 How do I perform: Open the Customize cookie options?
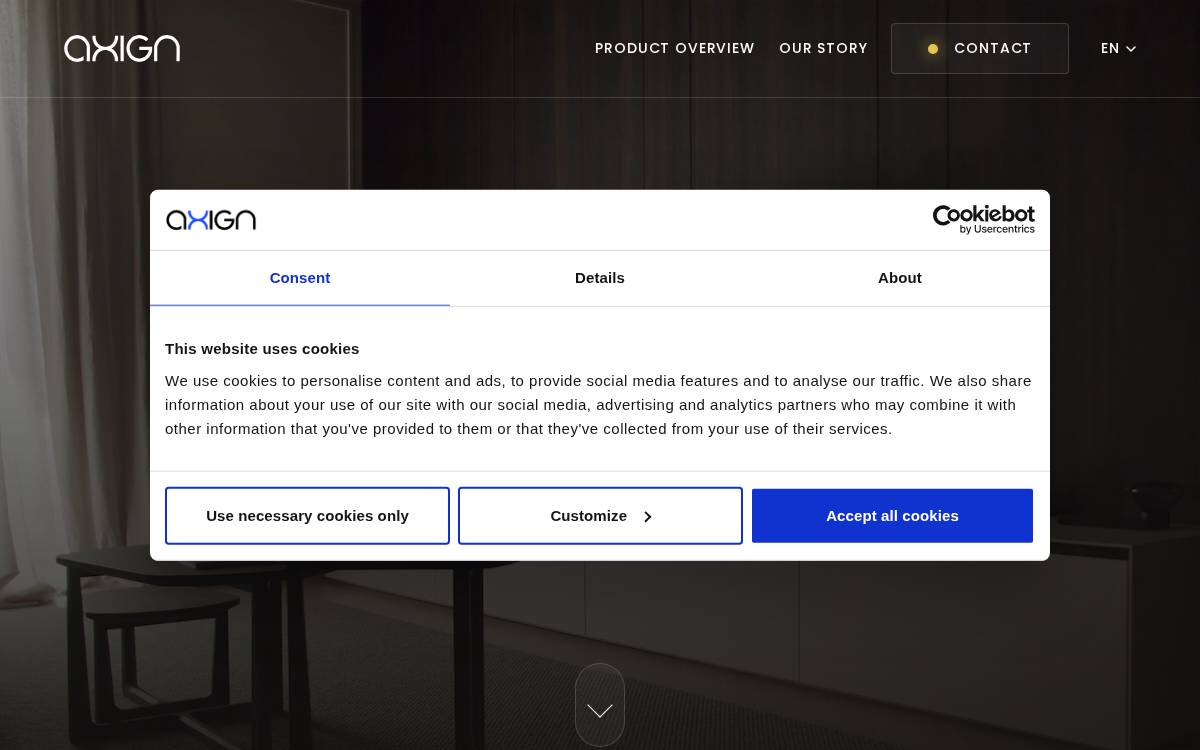coord(600,516)
